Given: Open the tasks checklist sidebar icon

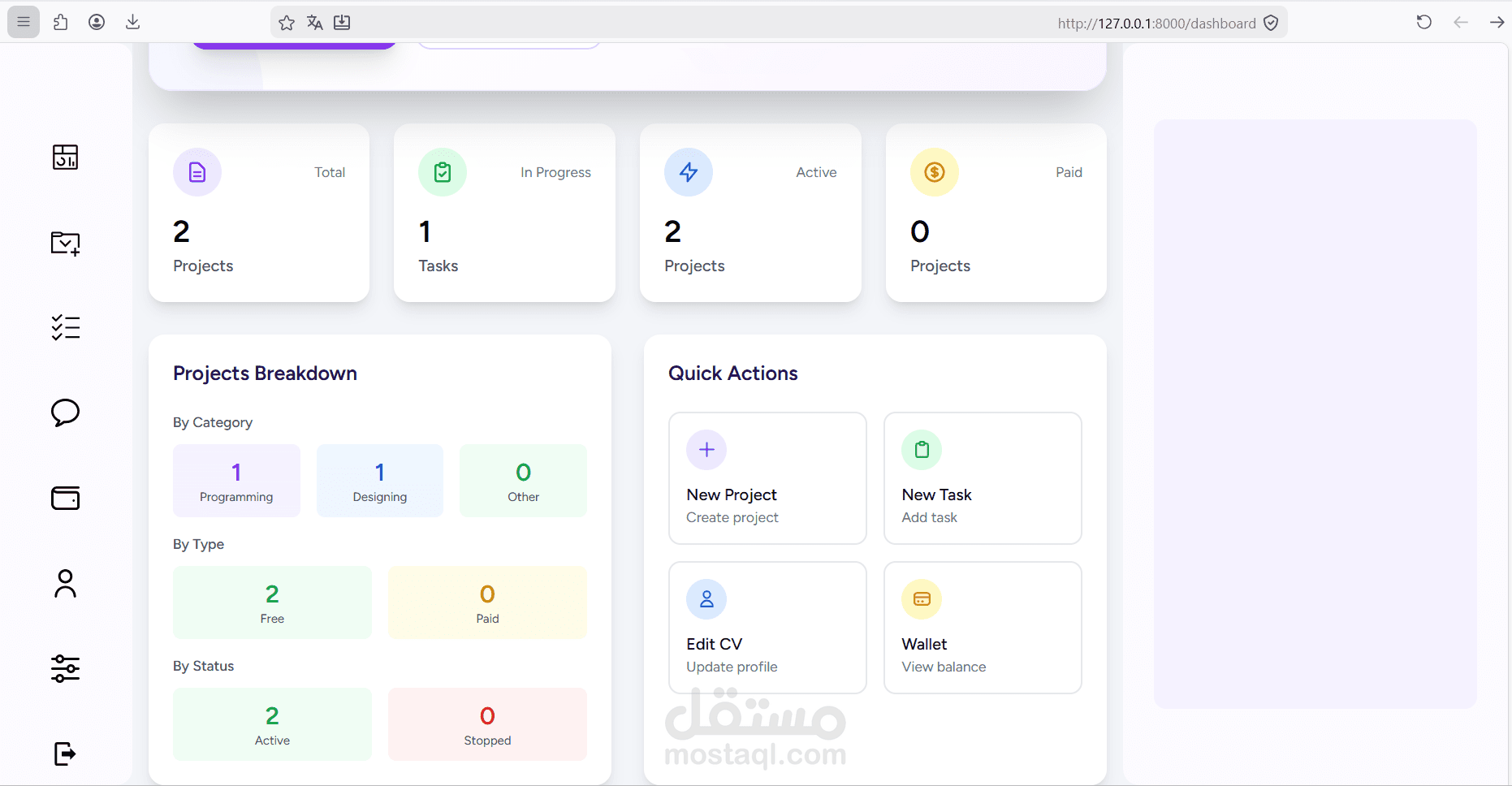Looking at the screenshot, I should (65, 327).
